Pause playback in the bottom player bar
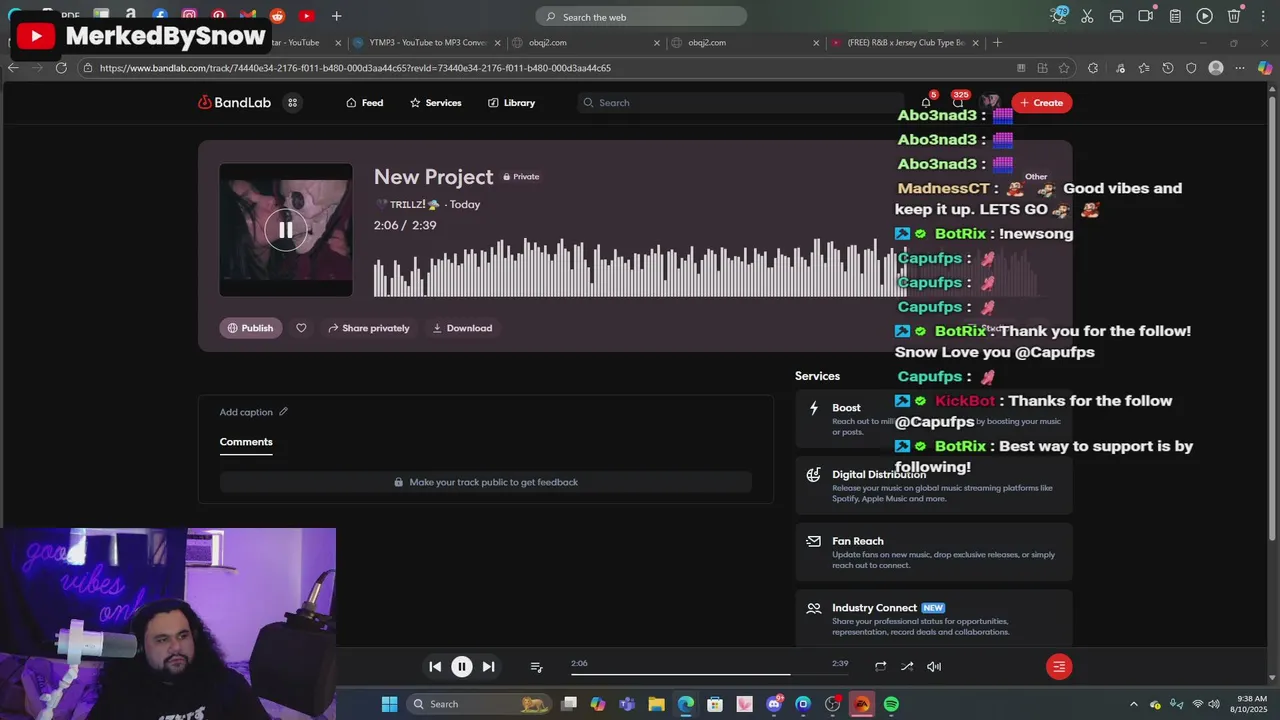Screen dimensions: 1280x720 [x=462, y=667]
